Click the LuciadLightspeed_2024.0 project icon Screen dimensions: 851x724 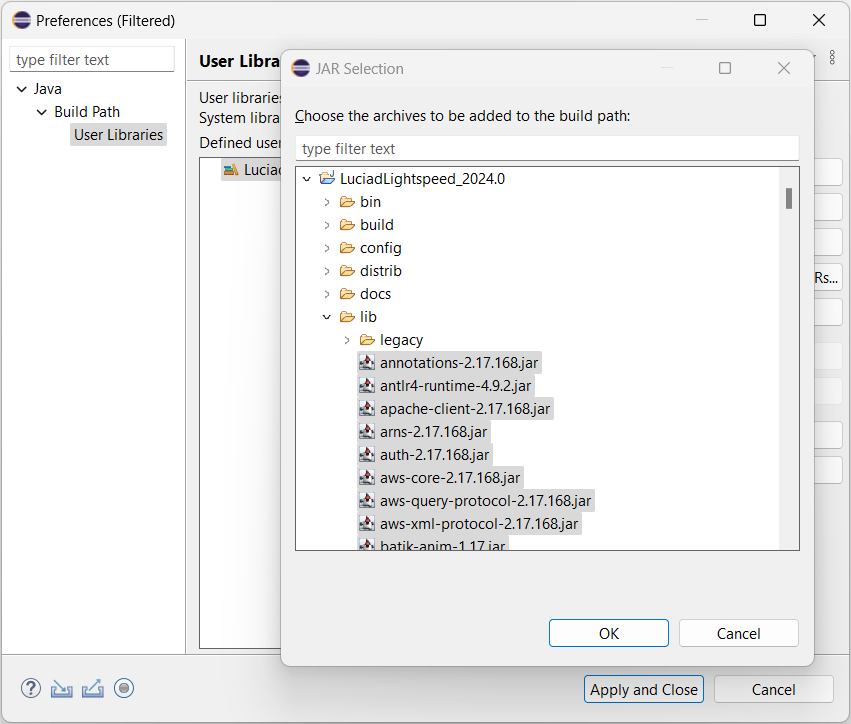(x=327, y=178)
